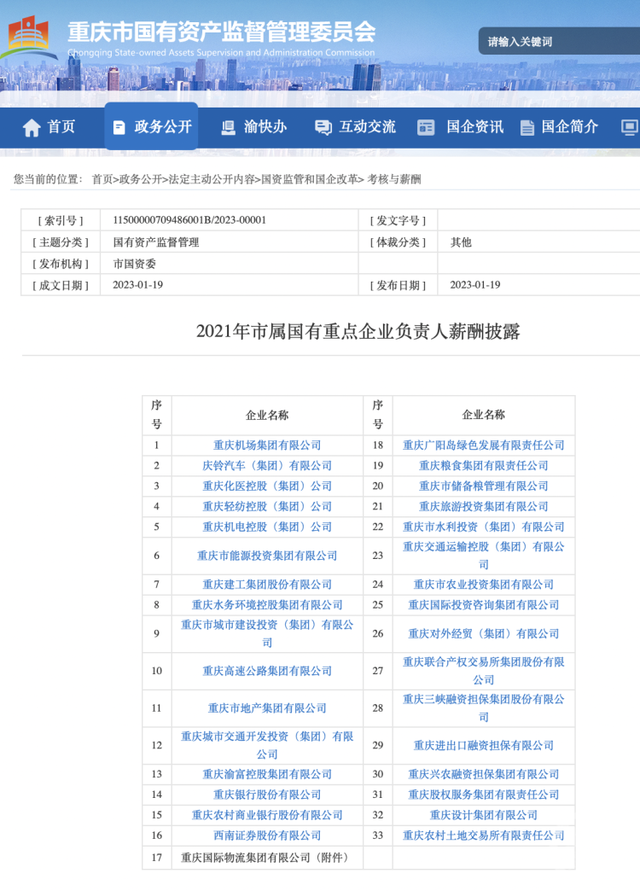Open the 重庆市地产集团有限公司 link
Viewport: 640px width, 891px height.
[x=267, y=709]
